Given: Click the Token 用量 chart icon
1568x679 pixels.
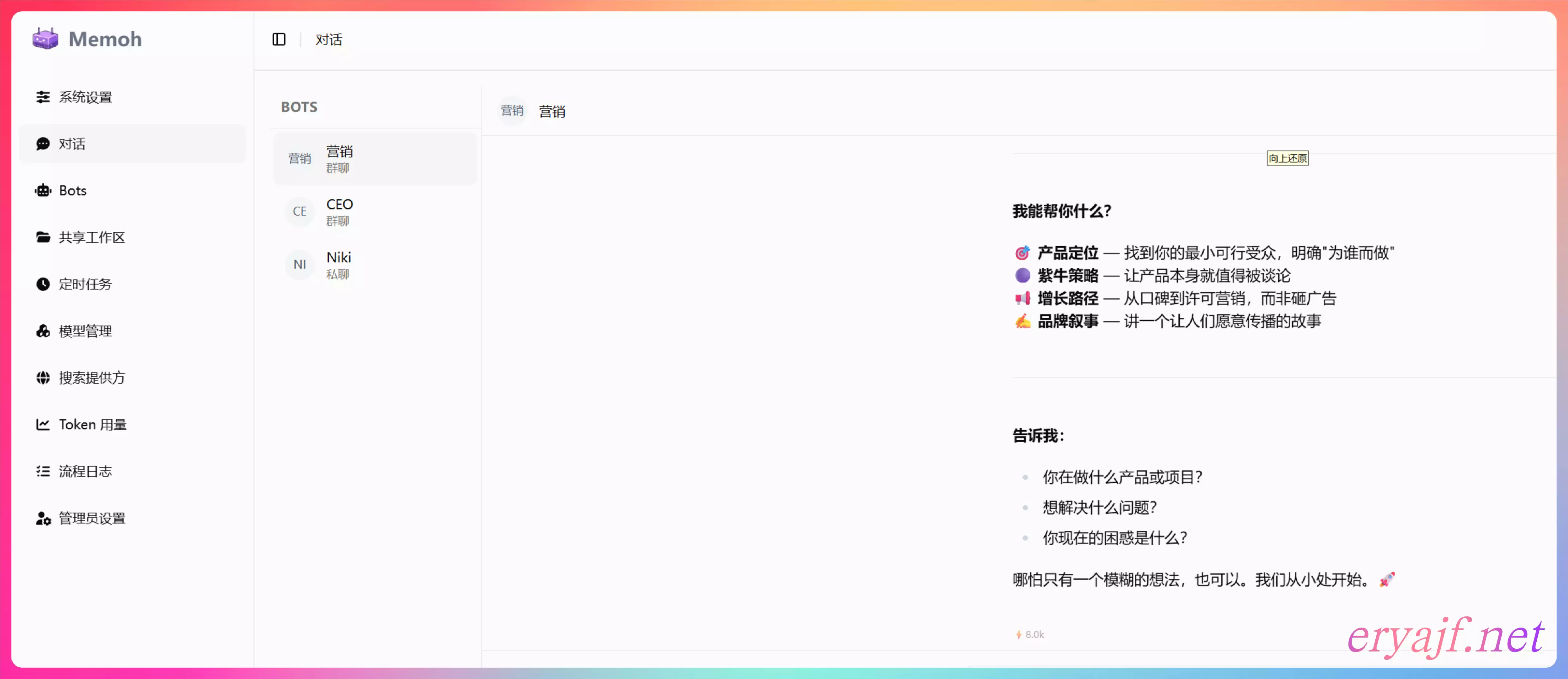Looking at the screenshot, I should (43, 425).
